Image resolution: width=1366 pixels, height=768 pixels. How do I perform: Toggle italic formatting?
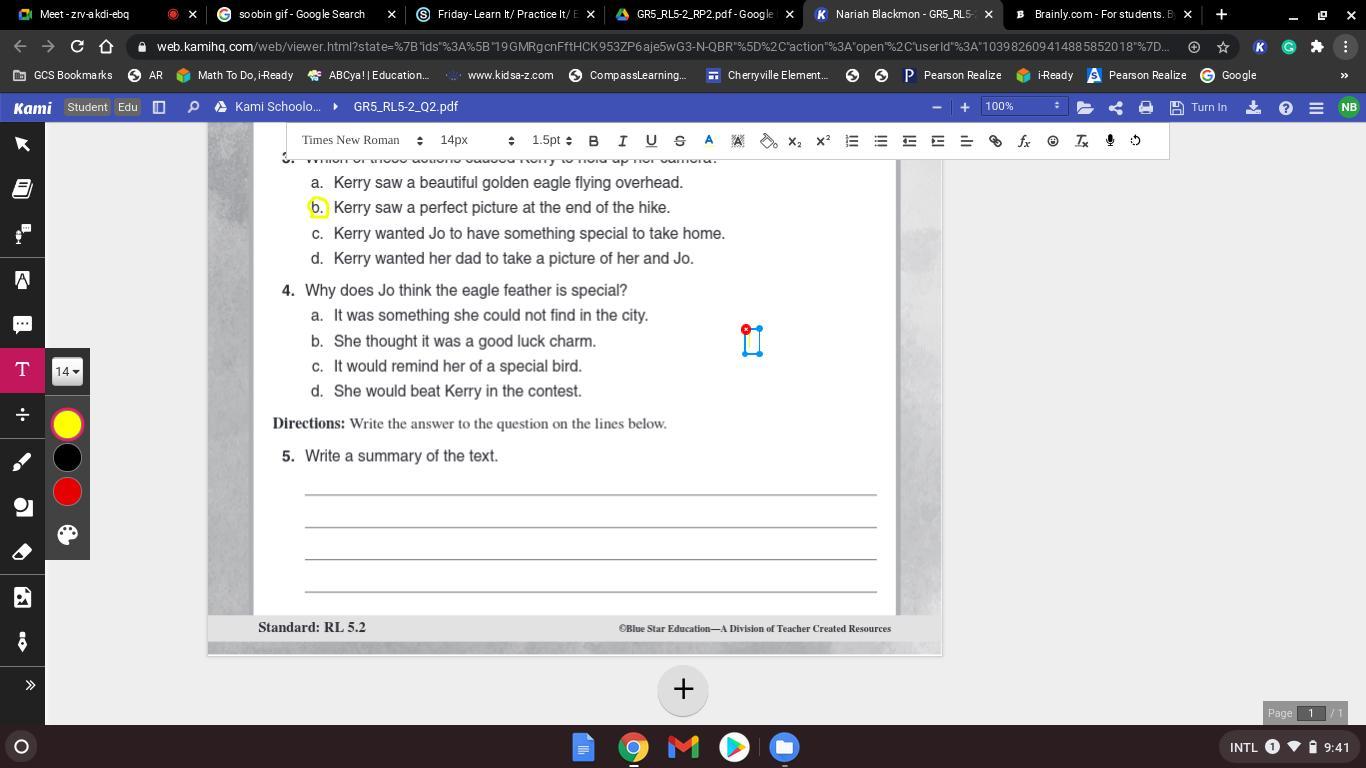pos(622,141)
